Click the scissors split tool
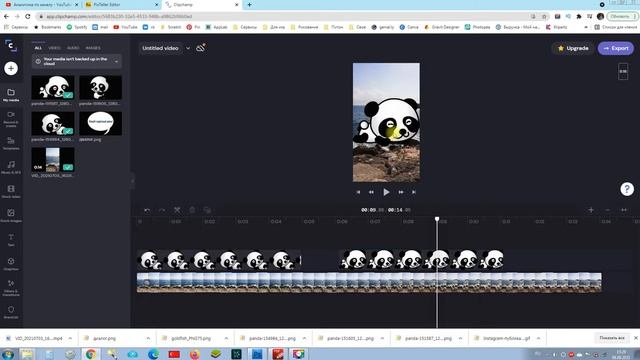 pyautogui.click(x=177, y=210)
